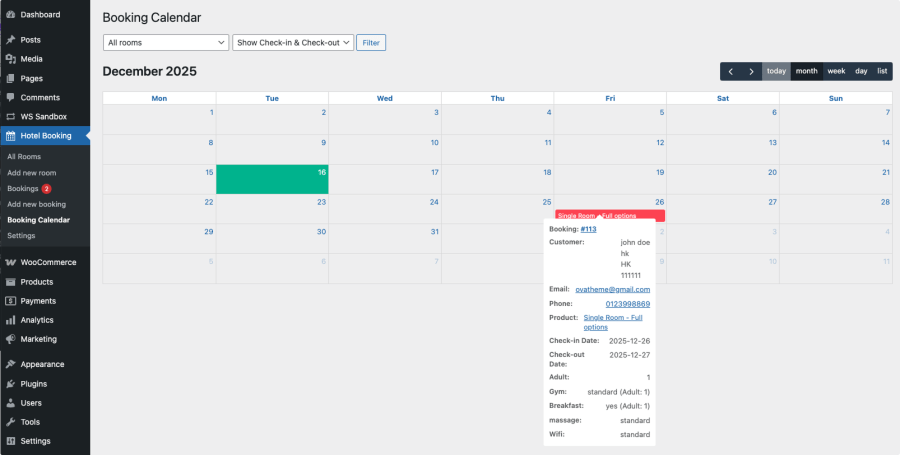Image resolution: width=900 pixels, height=455 pixels.
Task: Click day number 31 in the calendar
Action: [435, 232]
